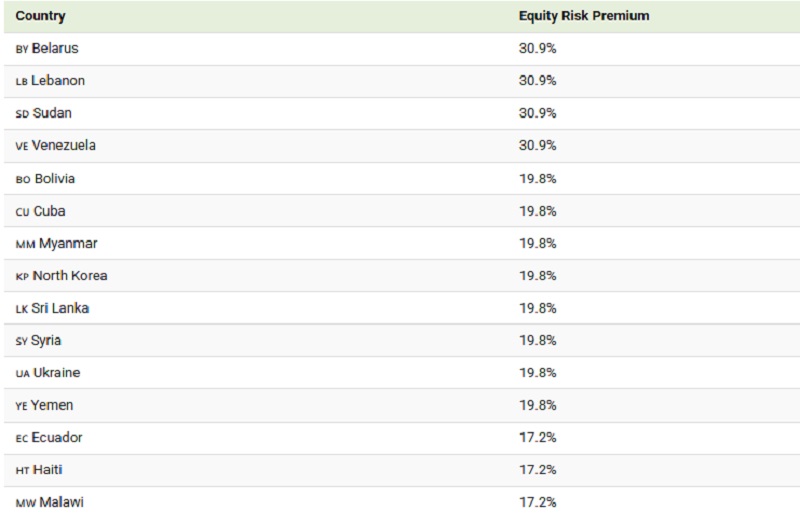This screenshot has width=800, height=524.
Task: Select the Syria country name
Action: pos(46,341)
